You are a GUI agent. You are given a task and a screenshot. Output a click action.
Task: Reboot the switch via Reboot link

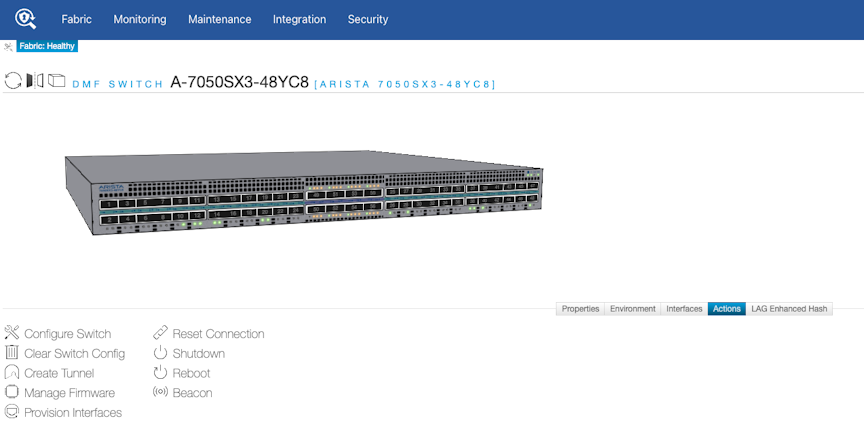click(191, 373)
